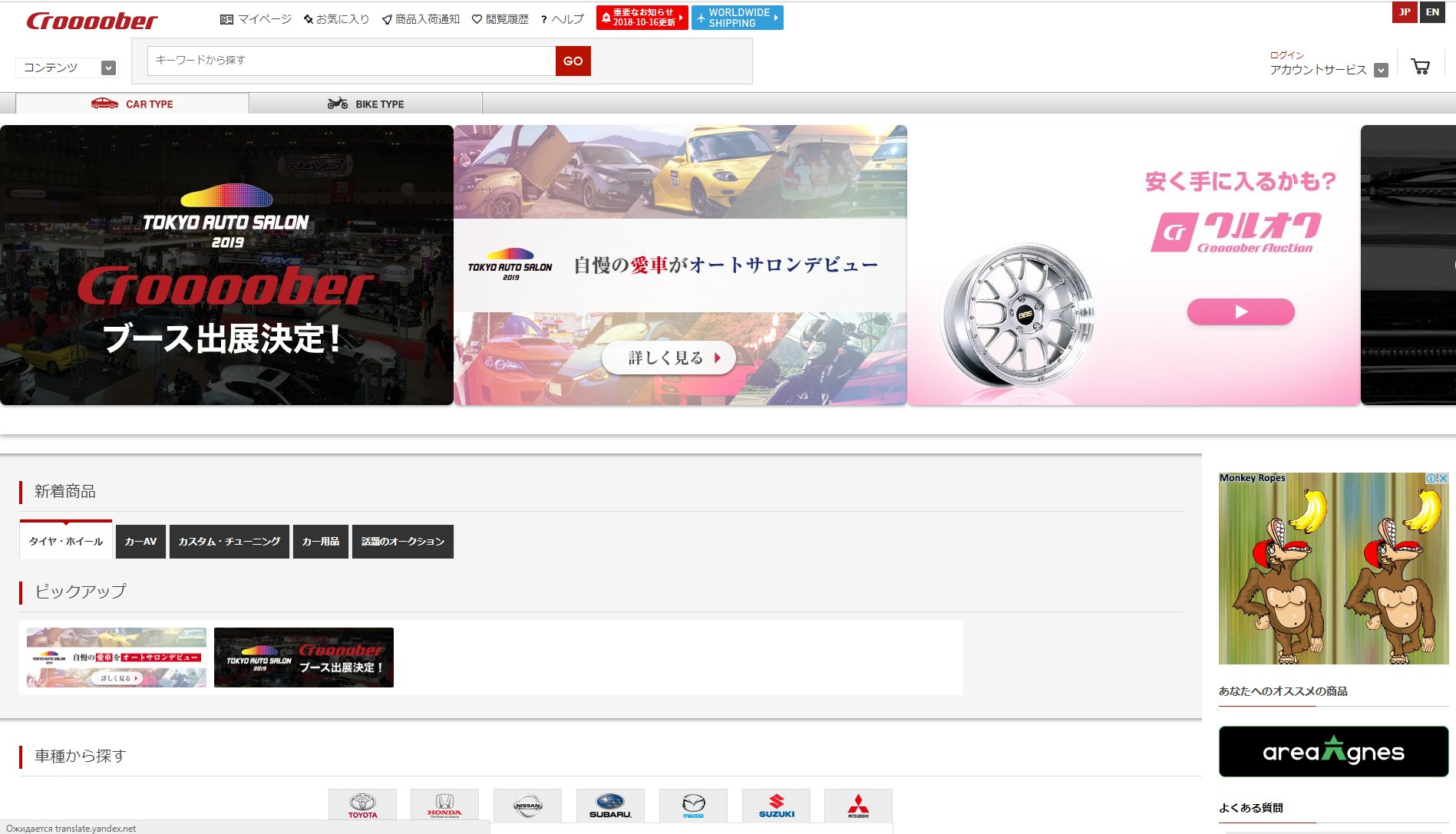Select the タイヤ・ホイール tab
Viewport: 1456px width, 834px height.
tap(66, 541)
